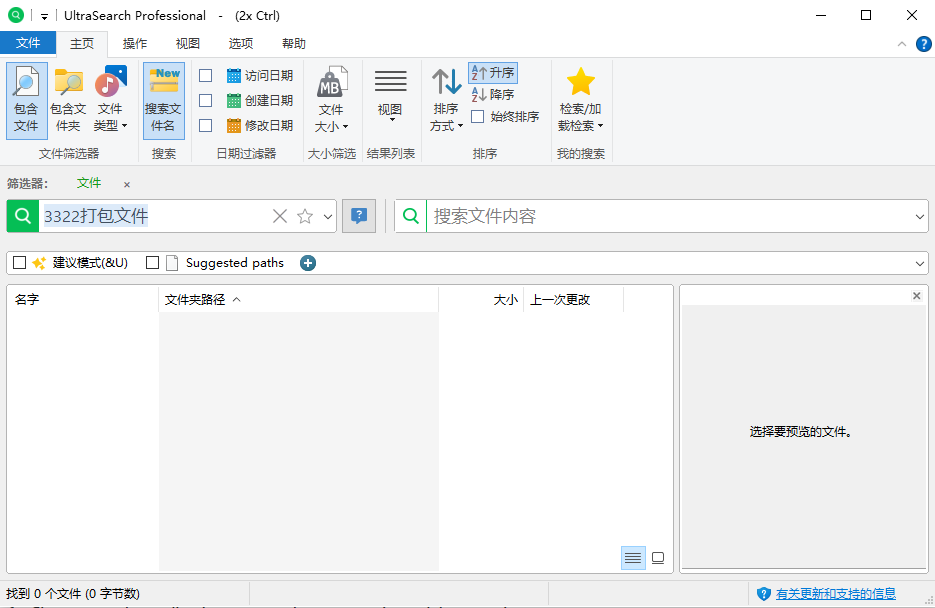Click the 3322打包文件 search field

tap(154, 216)
